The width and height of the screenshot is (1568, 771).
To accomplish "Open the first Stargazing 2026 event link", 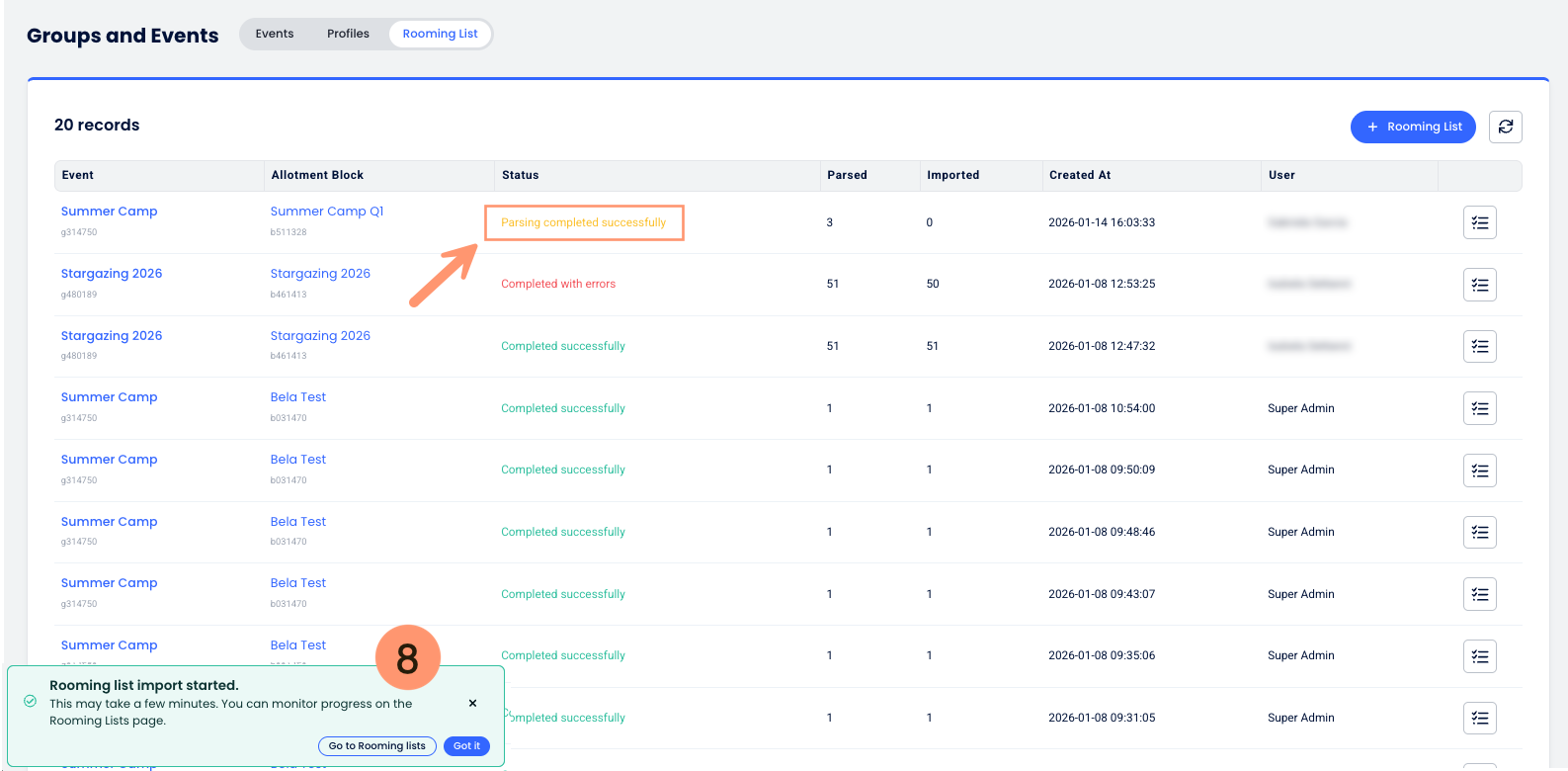I will (112, 274).
